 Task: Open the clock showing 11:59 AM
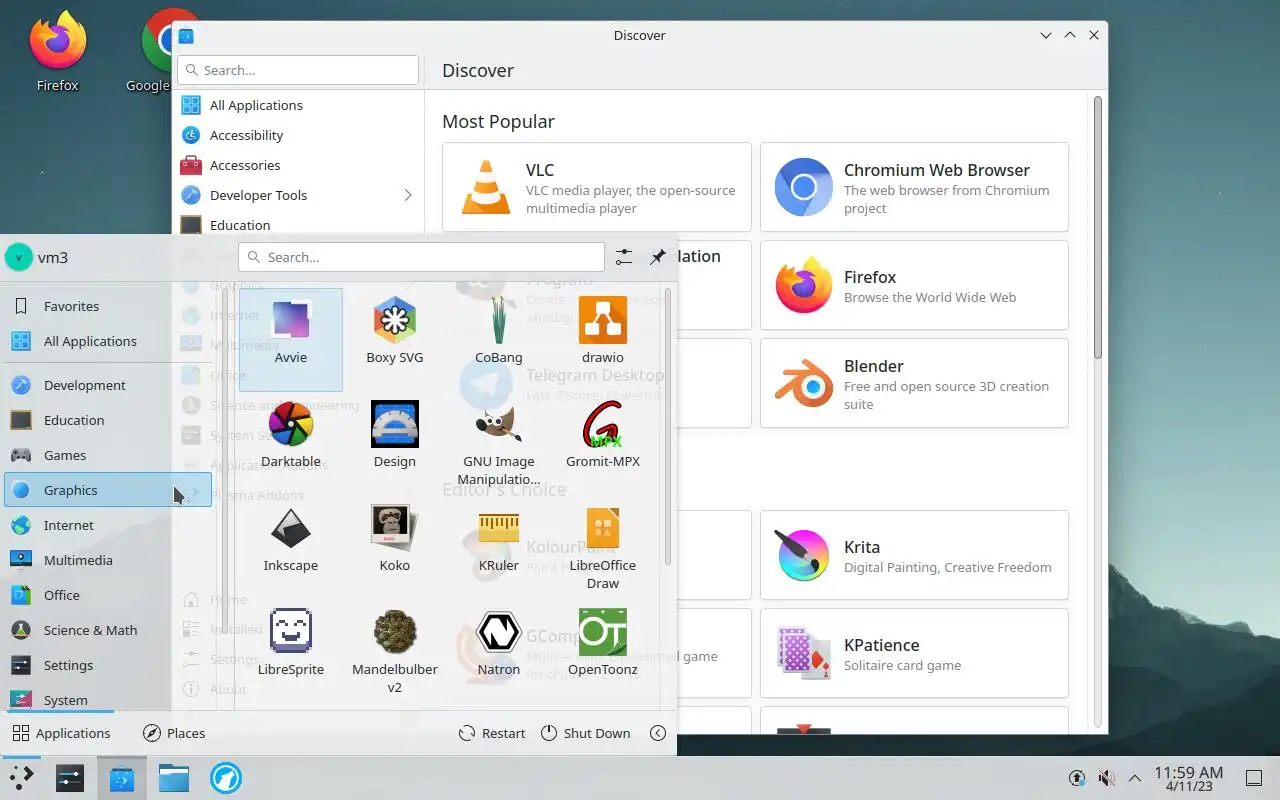pos(1188,778)
